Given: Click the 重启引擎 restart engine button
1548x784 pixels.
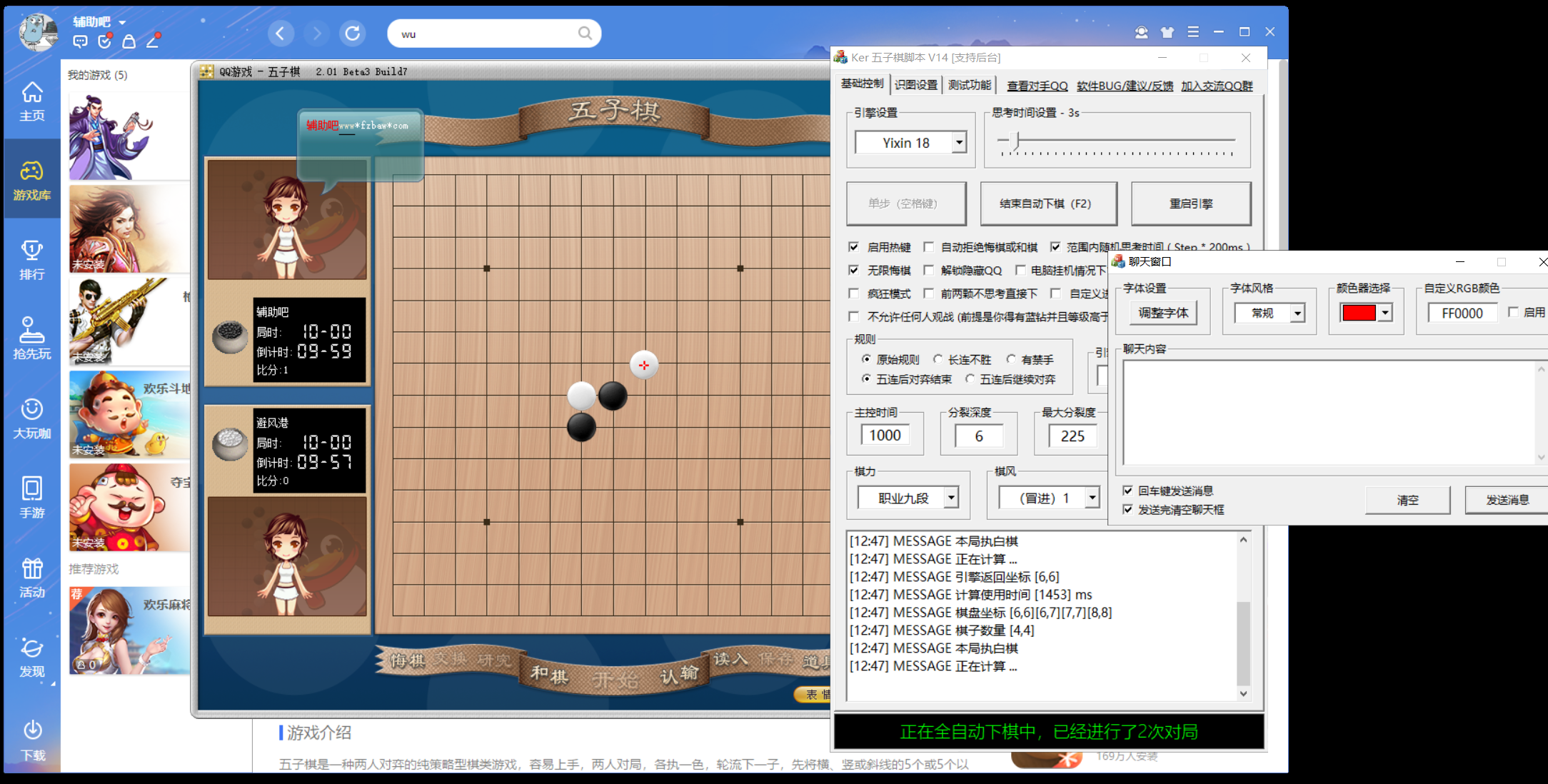Looking at the screenshot, I should click(x=1191, y=203).
